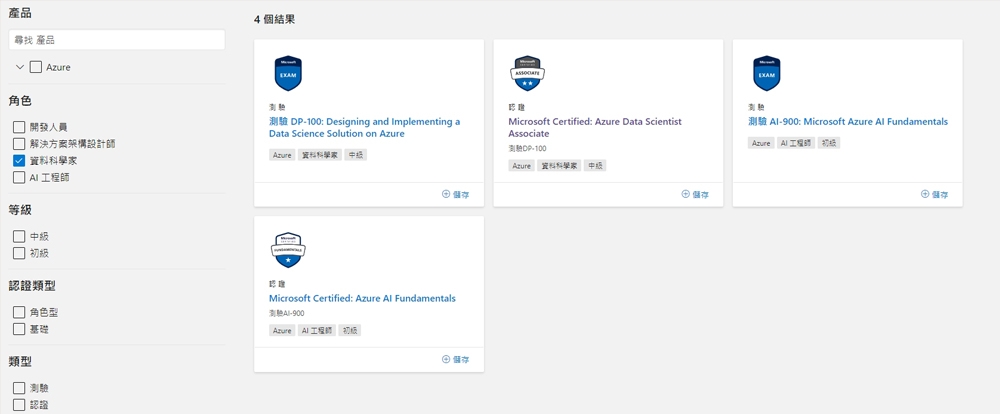
Task: Click 中級 tag on Data Scientist Associate card
Action: [x=594, y=166]
